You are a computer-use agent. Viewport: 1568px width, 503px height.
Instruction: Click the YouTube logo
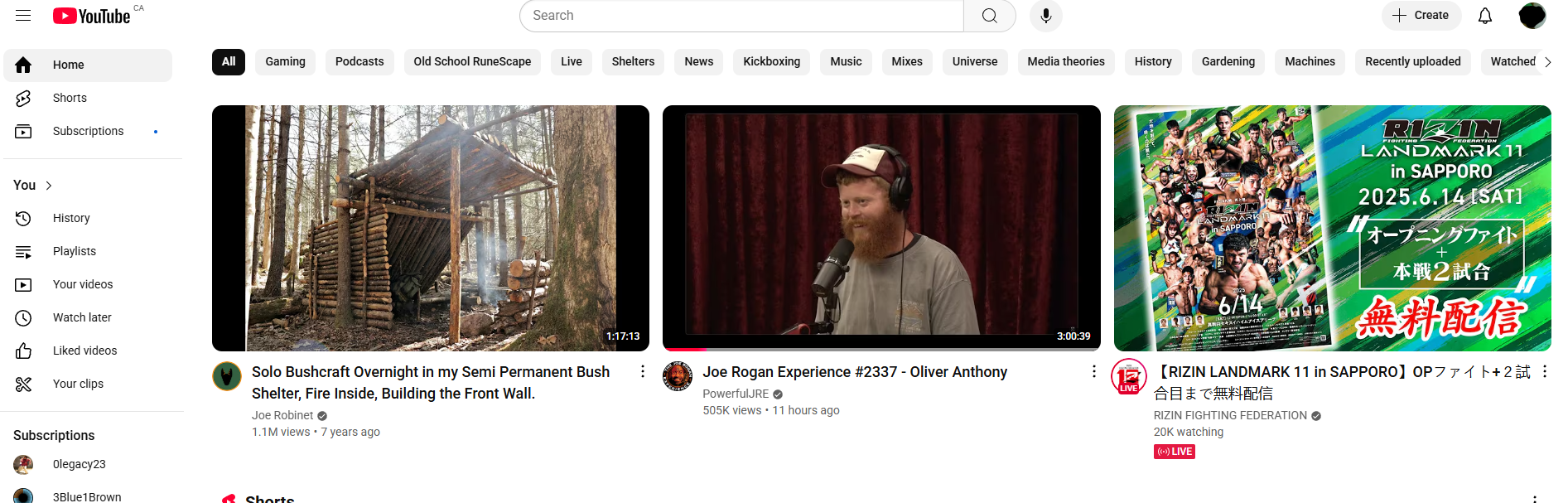point(92,16)
